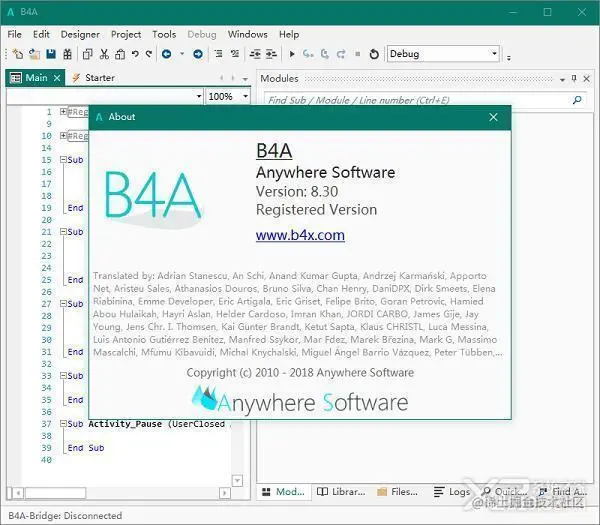Open the Designer menu

(x=80, y=34)
